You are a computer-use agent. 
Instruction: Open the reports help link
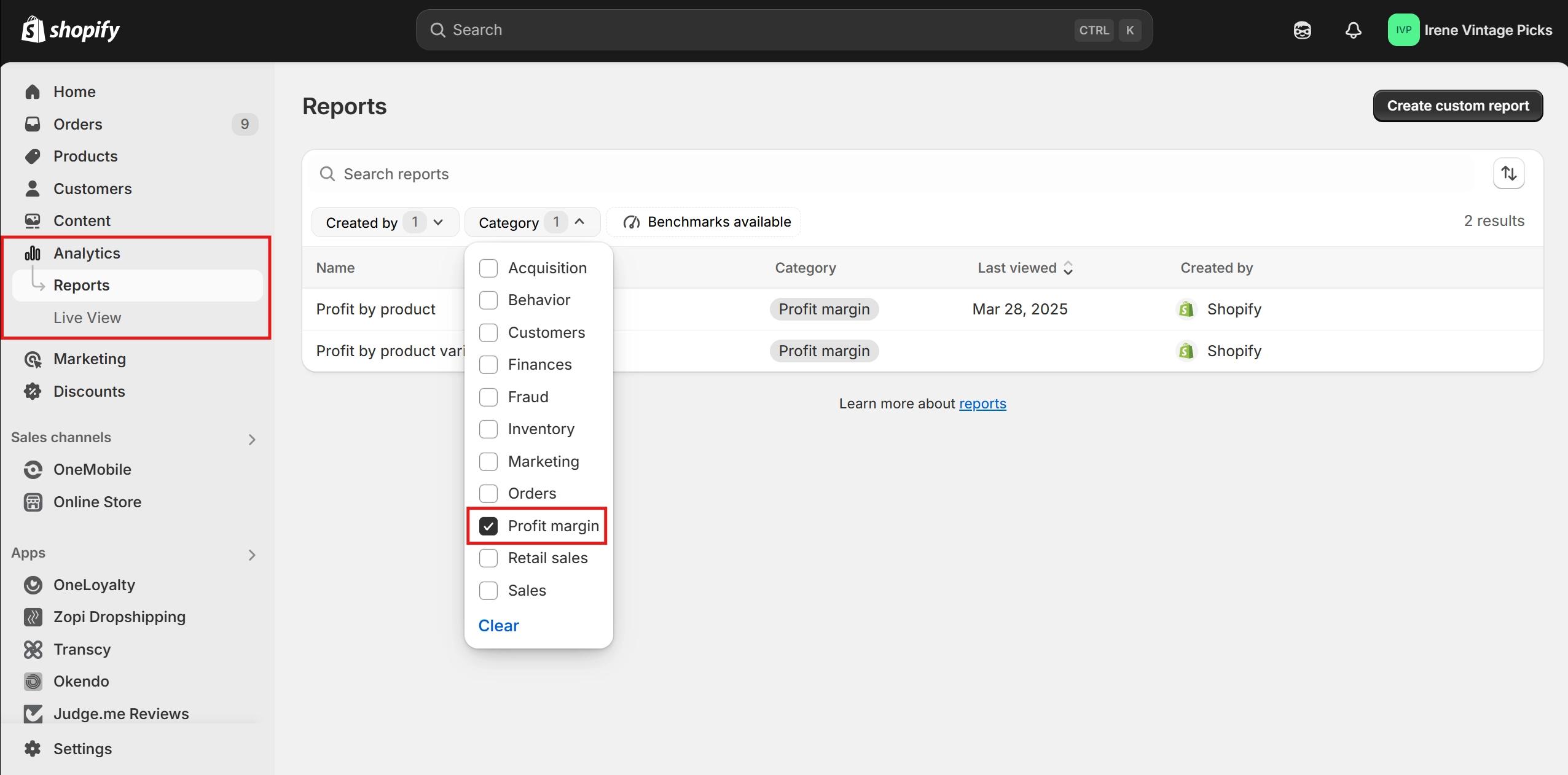click(982, 403)
